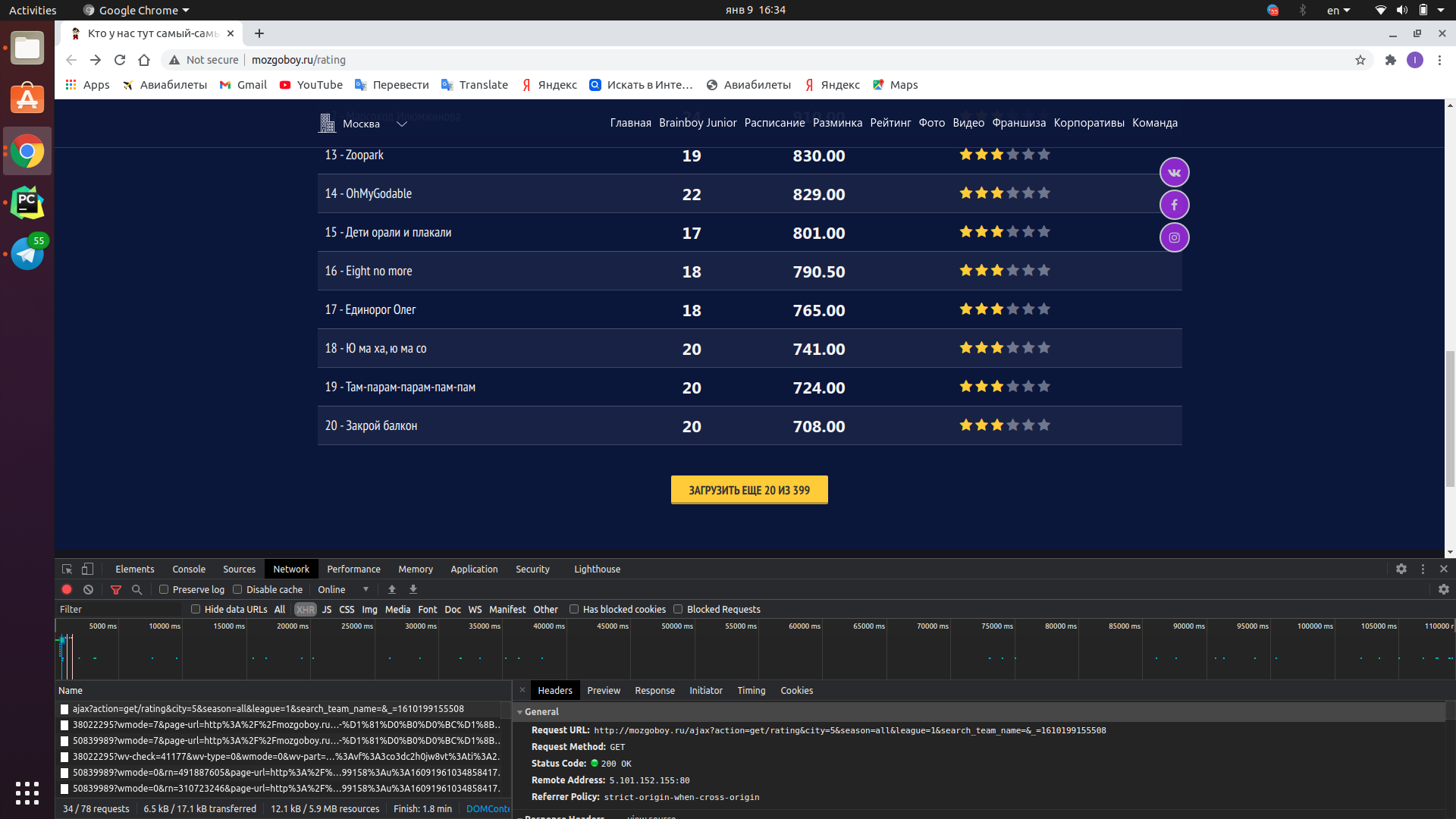This screenshot has height=819, width=1456.
Task: Open DevTools customize three-dot menu
Action: click(1423, 569)
